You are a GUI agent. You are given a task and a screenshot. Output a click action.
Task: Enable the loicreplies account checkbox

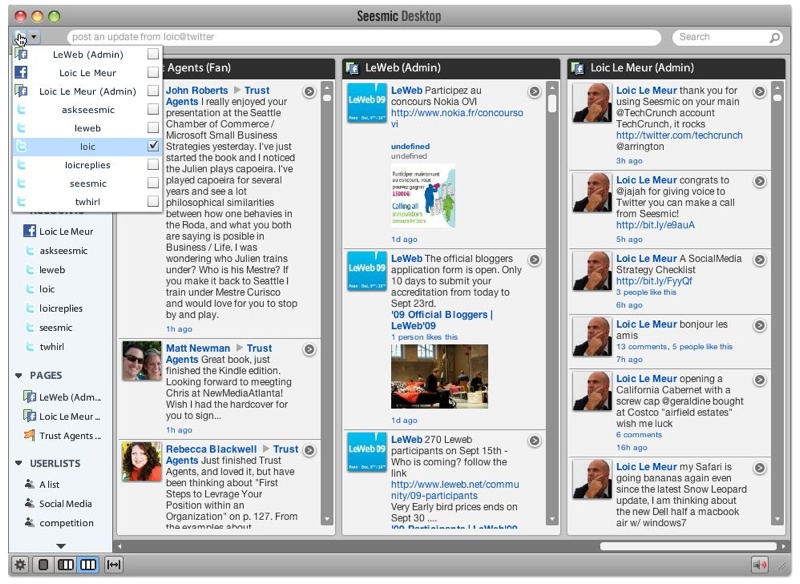(153, 164)
